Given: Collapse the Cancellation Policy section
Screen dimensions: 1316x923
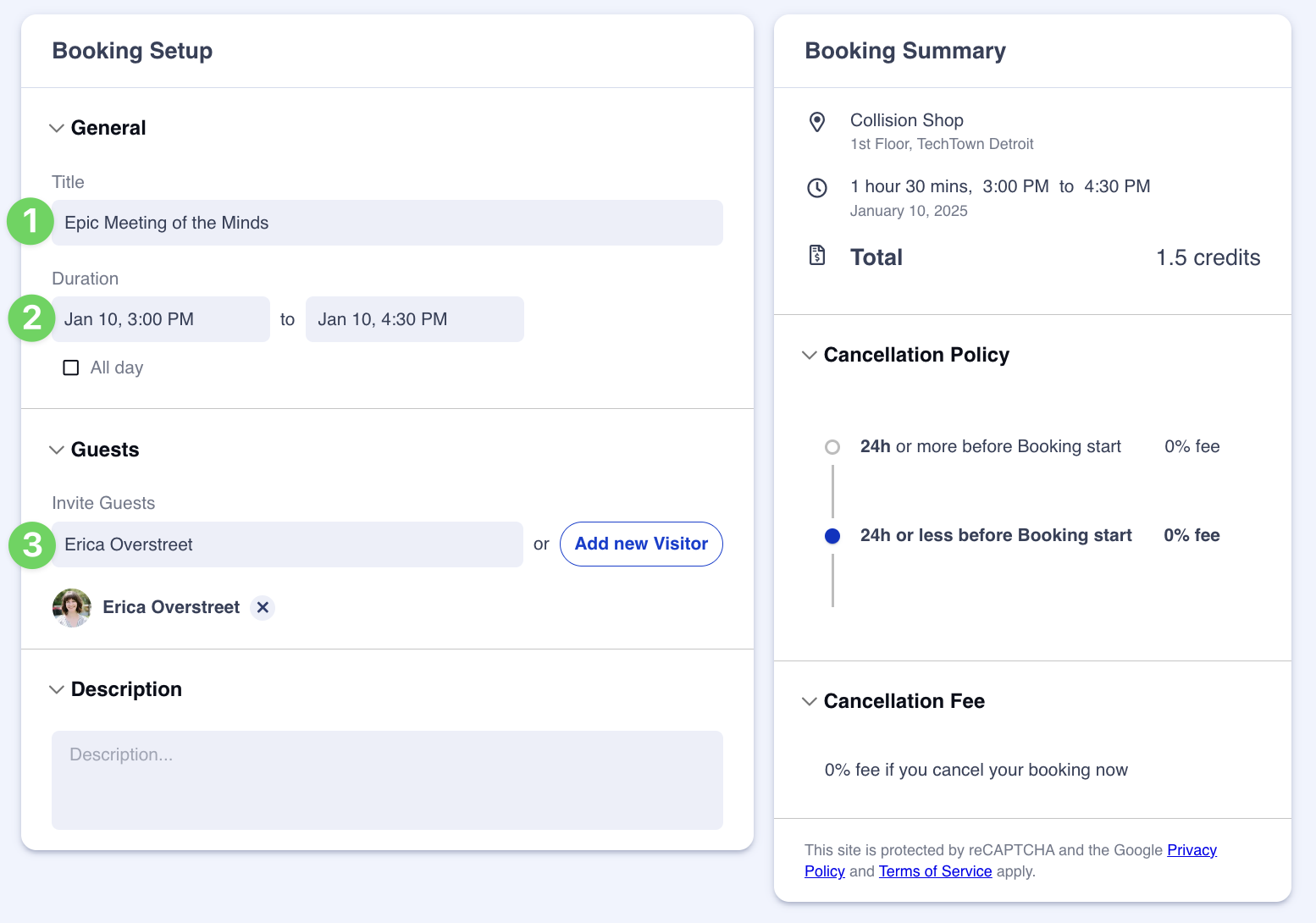Looking at the screenshot, I should click(810, 356).
